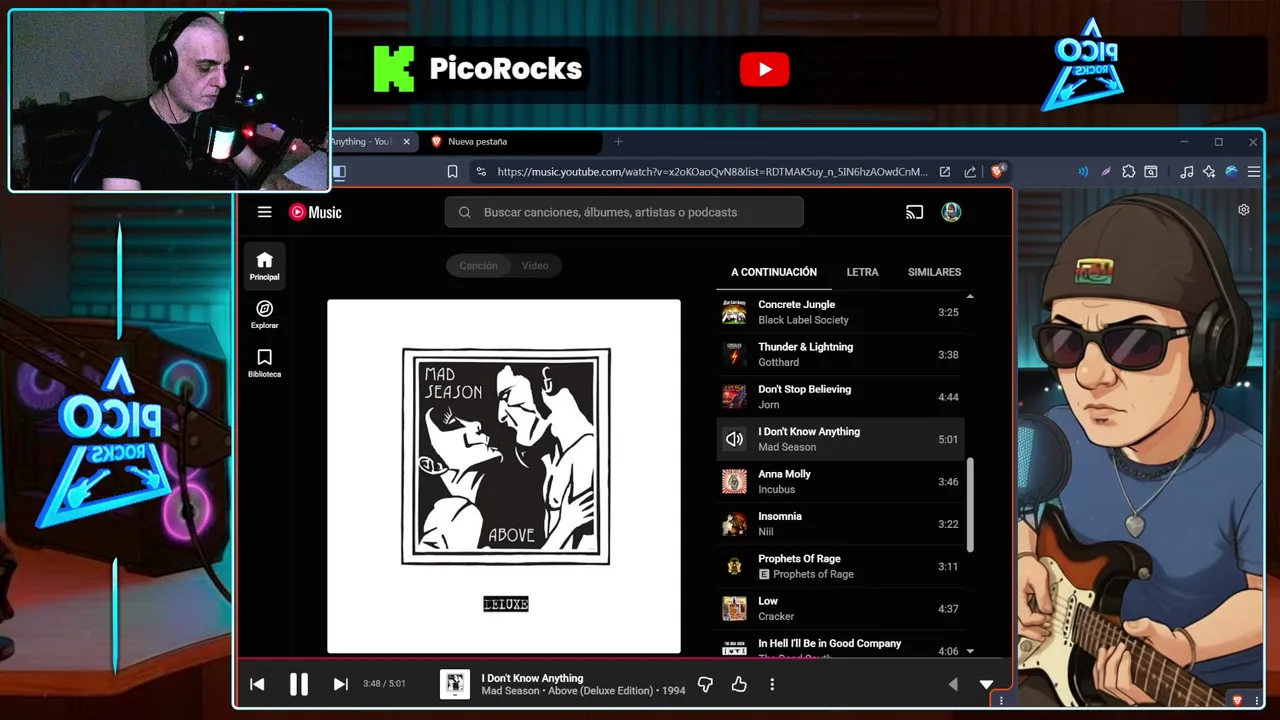
Task: Open site settings icon in address bar
Action: click(x=481, y=172)
